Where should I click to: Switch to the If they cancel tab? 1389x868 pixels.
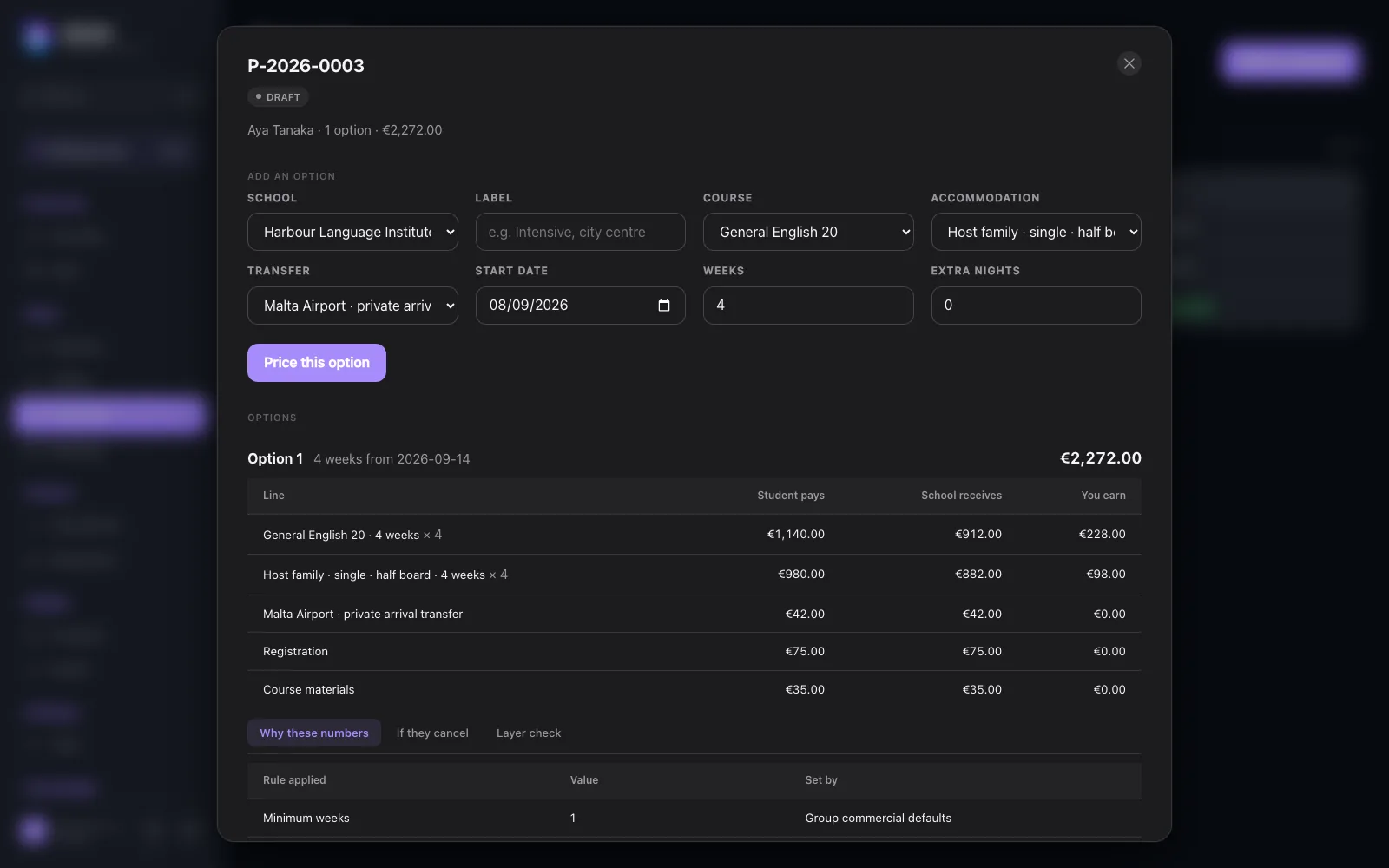click(x=432, y=733)
